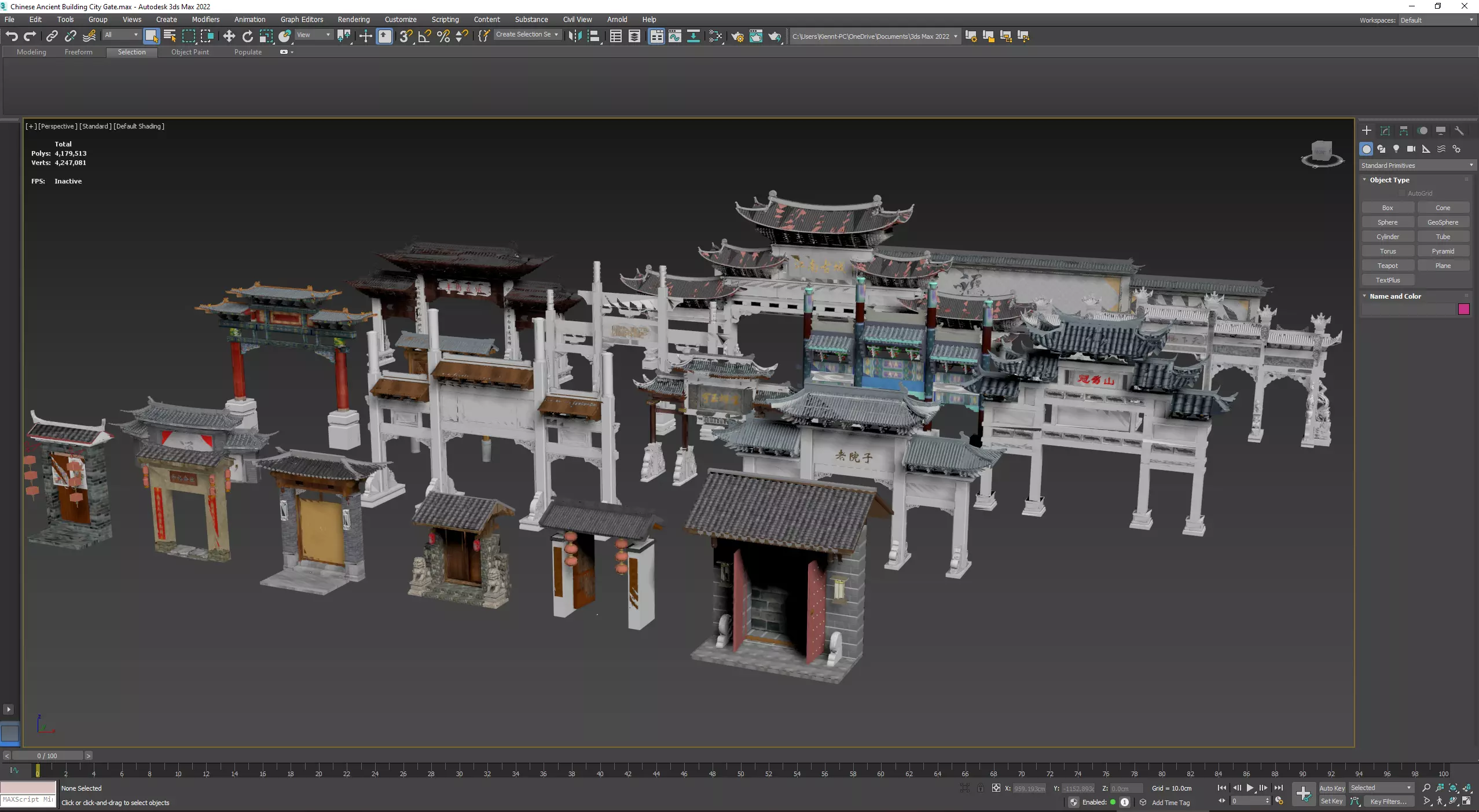Screen dimensions: 1479x812
Task: Click the GeoSphere button
Action: [1443, 222]
